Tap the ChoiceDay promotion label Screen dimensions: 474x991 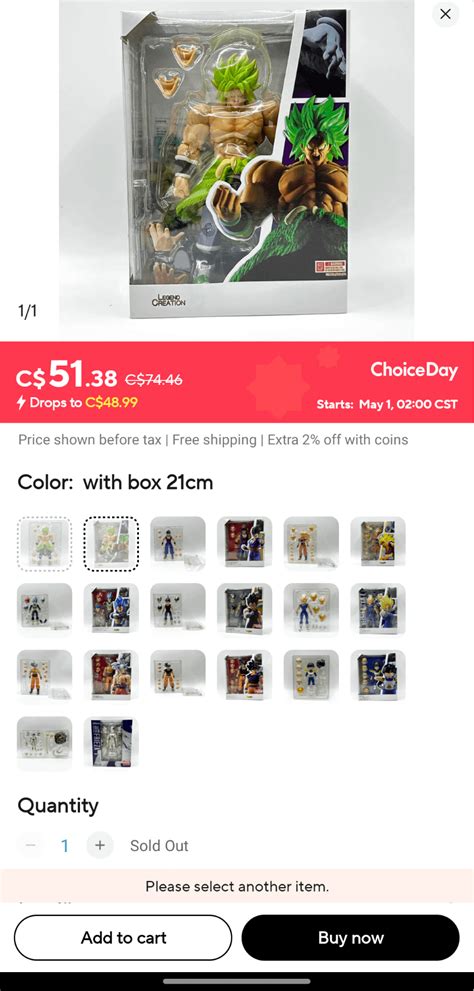coord(414,370)
